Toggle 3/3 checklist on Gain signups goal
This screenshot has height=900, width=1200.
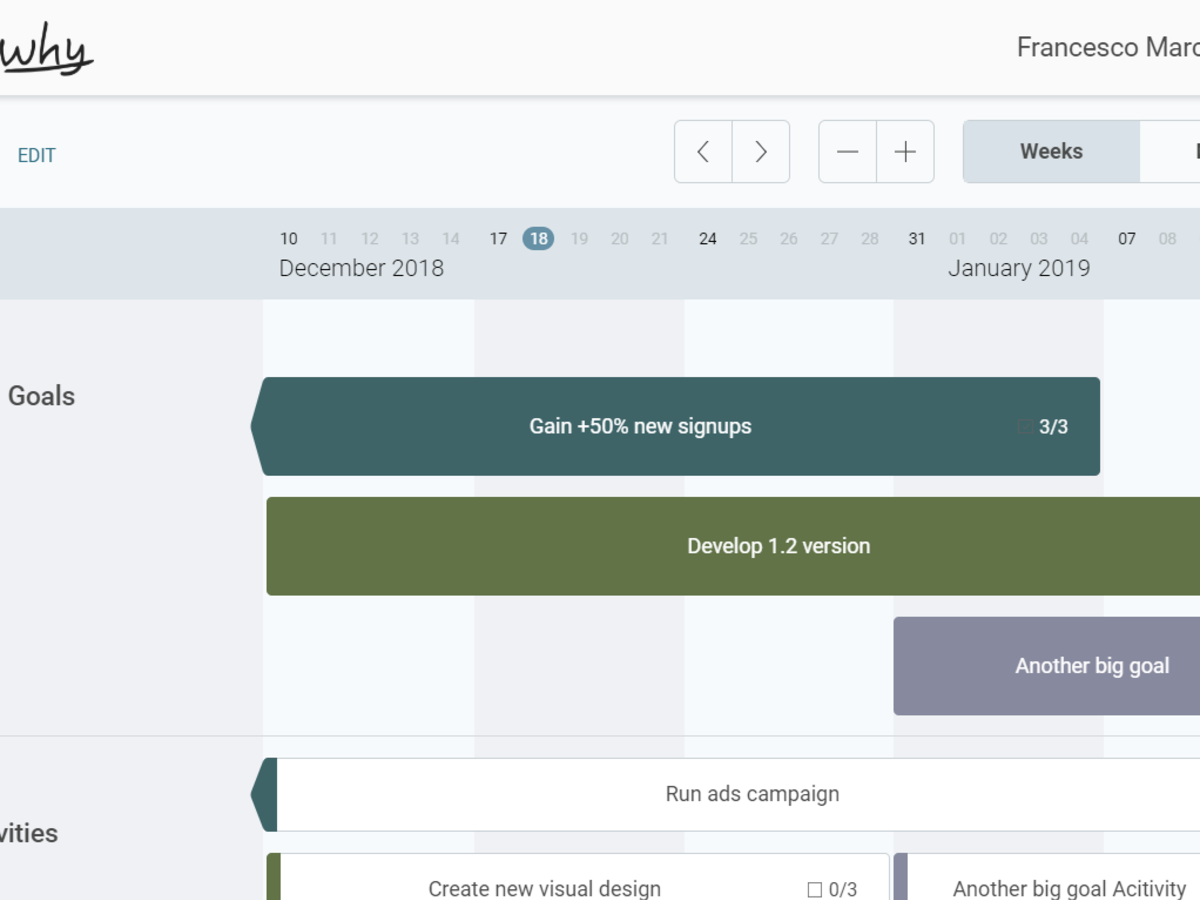(1025, 427)
